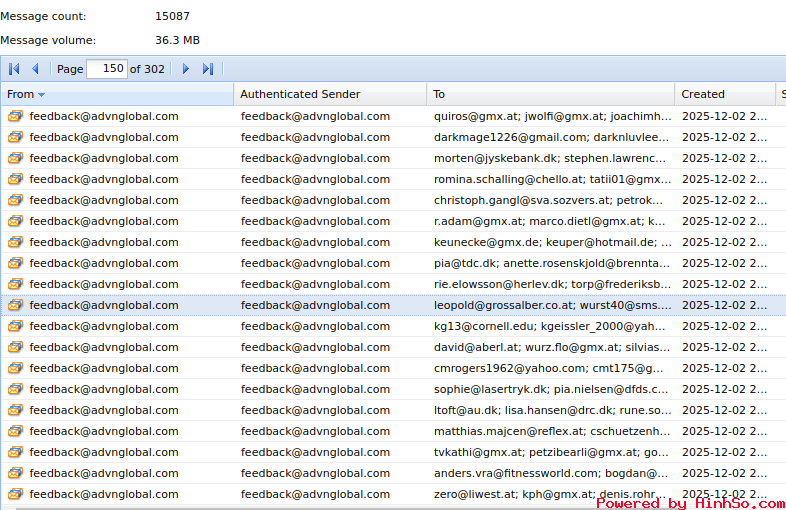Click the mail icon in the quiros@gmx.at row
Viewport: 786px width, 510px height.
pos(15,116)
